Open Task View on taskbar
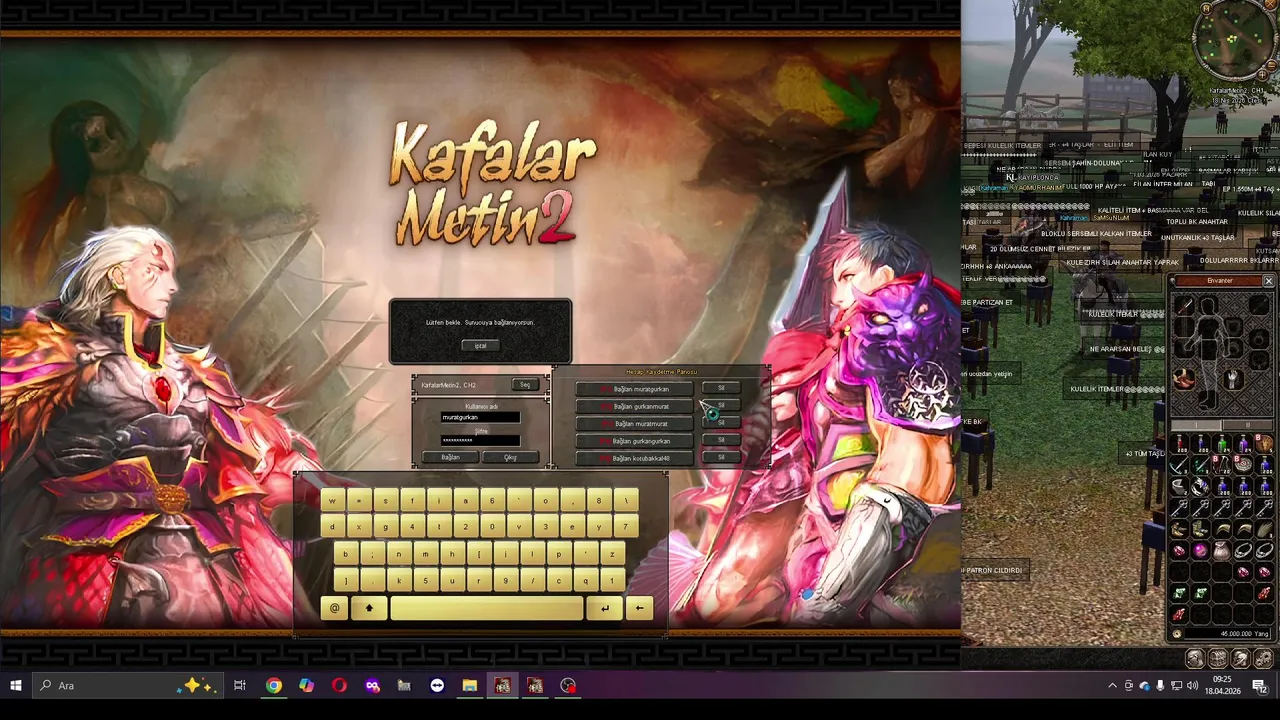The image size is (1280, 720). point(240,686)
